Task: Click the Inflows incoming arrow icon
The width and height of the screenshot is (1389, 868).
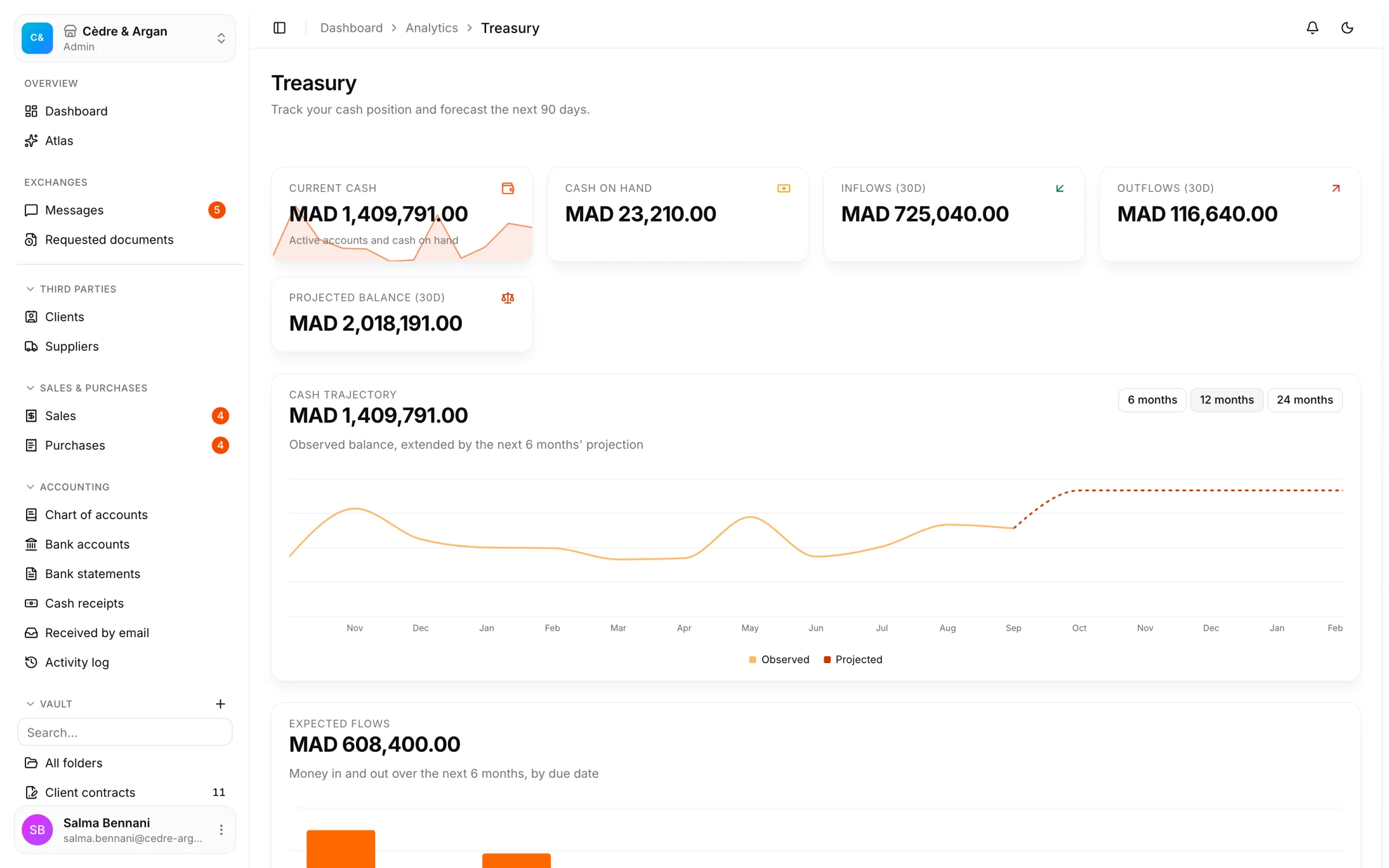Action: click(x=1060, y=188)
